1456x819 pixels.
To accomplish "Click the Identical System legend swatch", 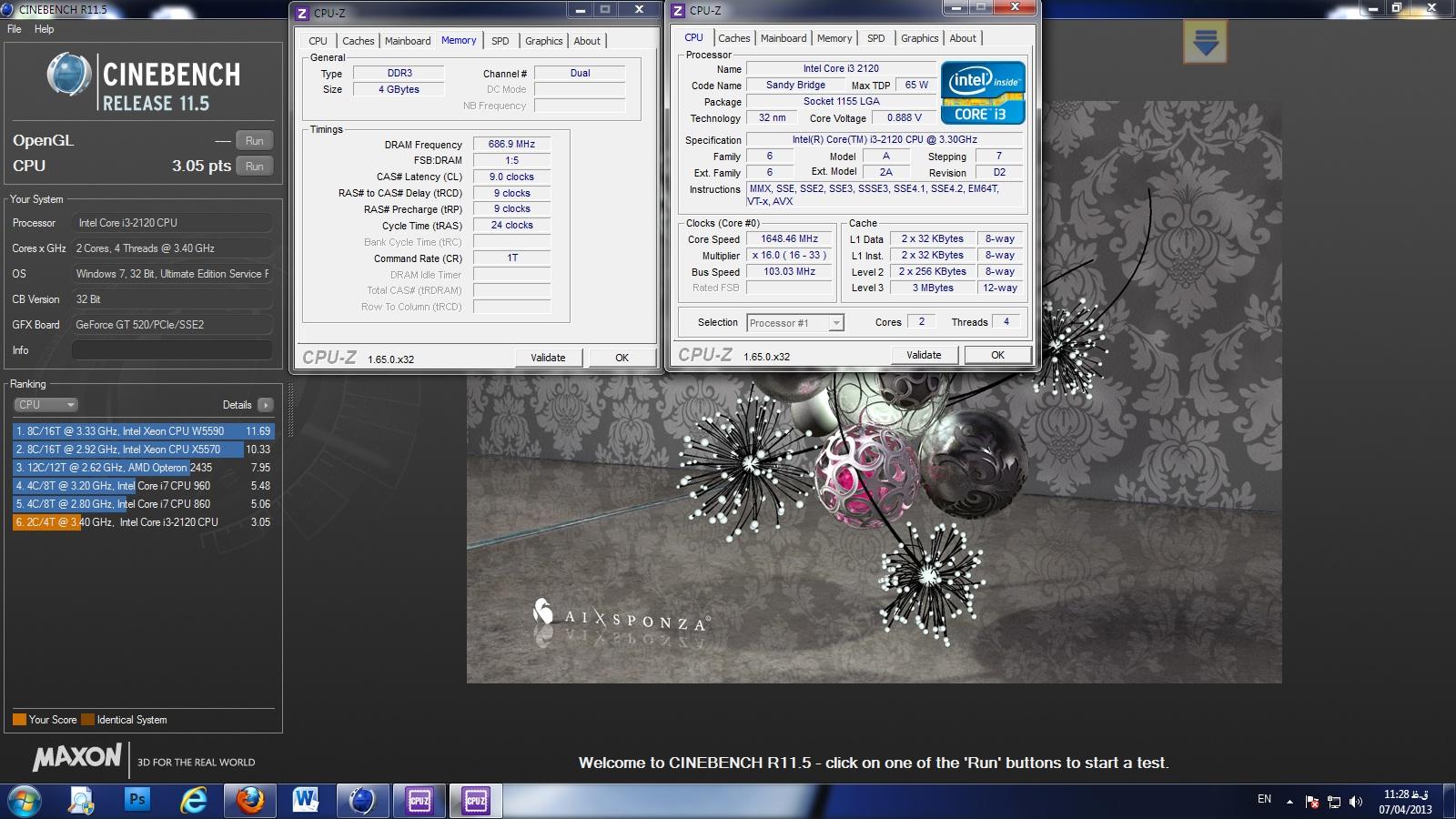I will (x=87, y=720).
